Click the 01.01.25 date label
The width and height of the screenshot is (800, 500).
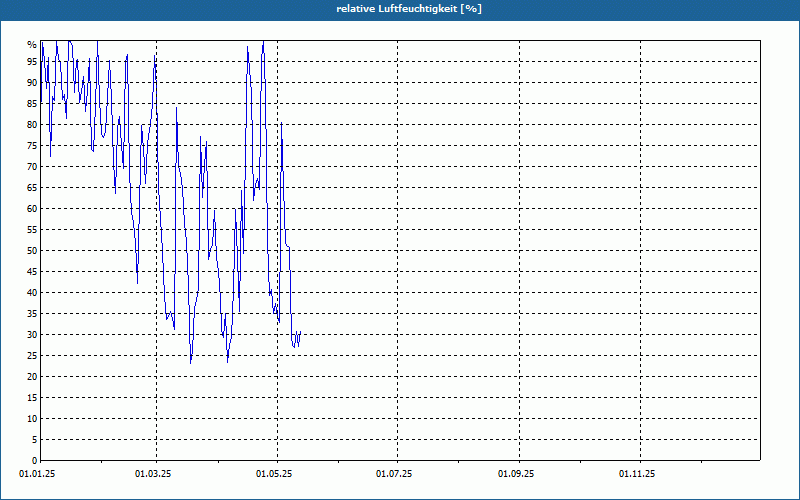(x=37, y=474)
